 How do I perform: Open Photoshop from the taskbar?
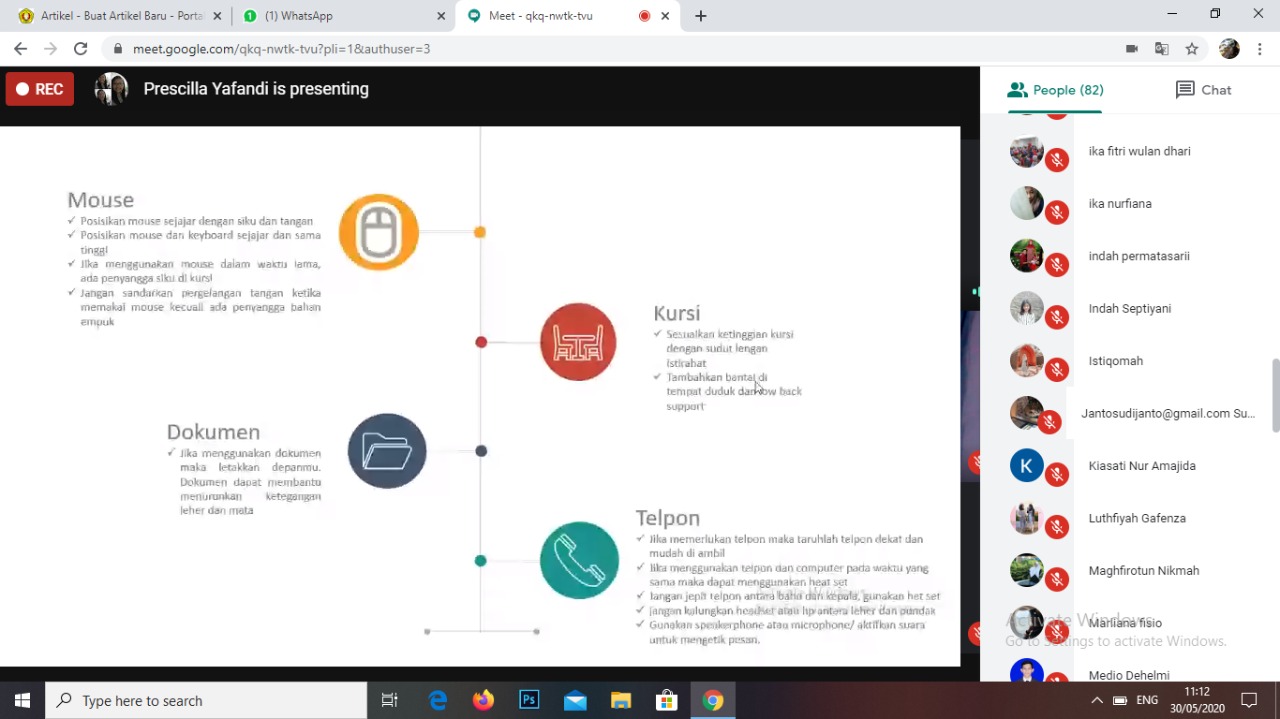coord(529,701)
